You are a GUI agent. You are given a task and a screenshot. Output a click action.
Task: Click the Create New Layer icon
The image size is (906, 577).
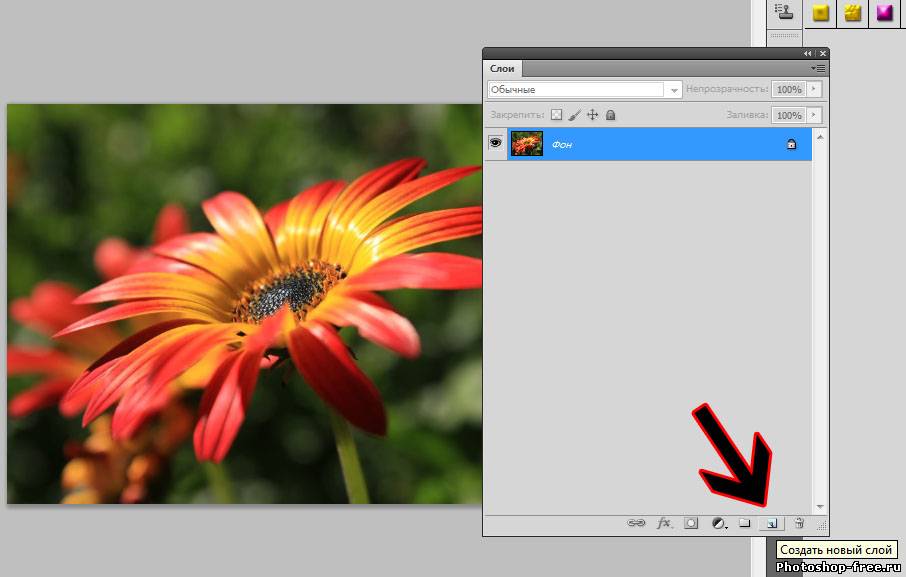pos(770,523)
